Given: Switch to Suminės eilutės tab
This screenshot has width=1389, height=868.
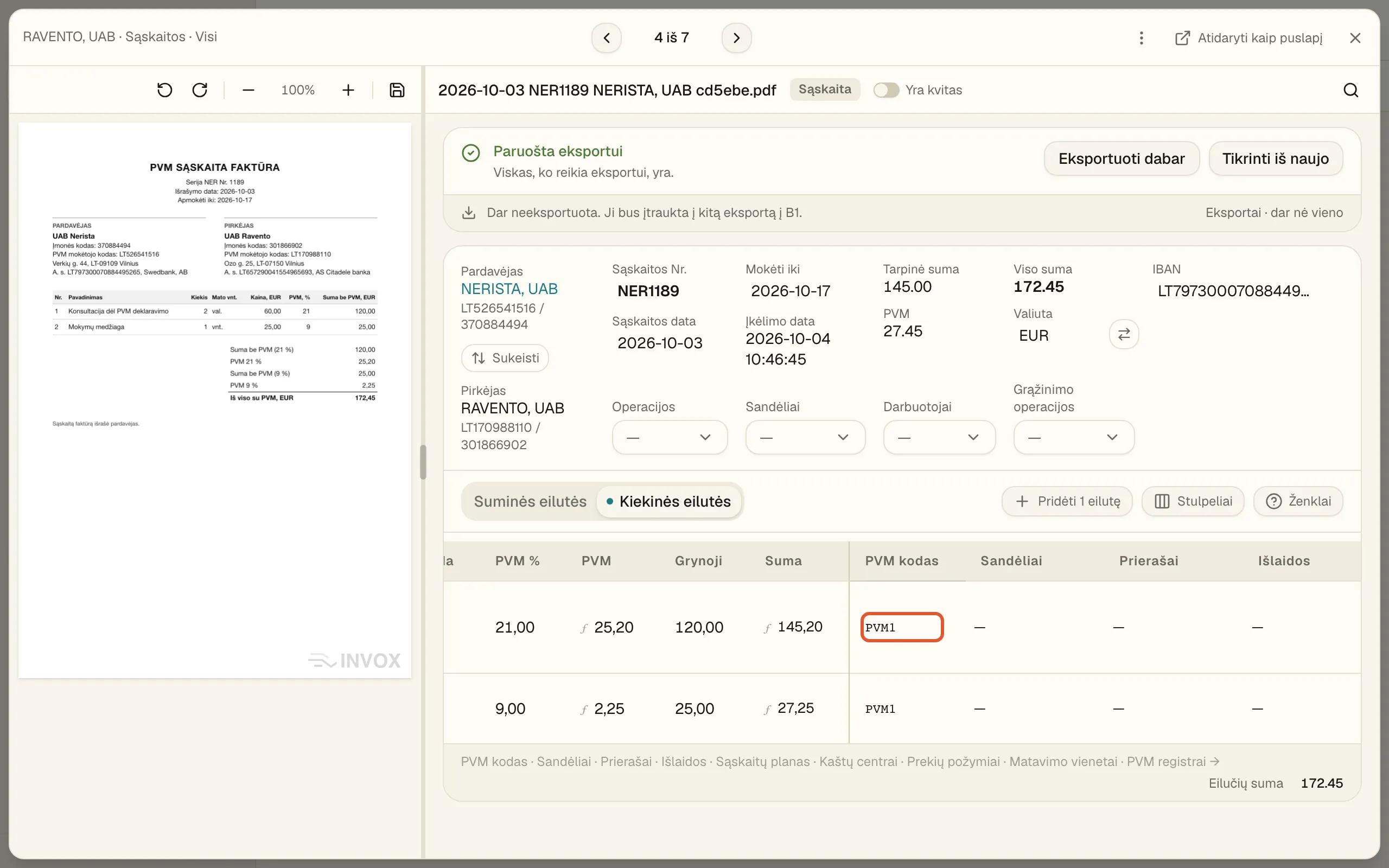Looking at the screenshot, I should tap(530, 501).
